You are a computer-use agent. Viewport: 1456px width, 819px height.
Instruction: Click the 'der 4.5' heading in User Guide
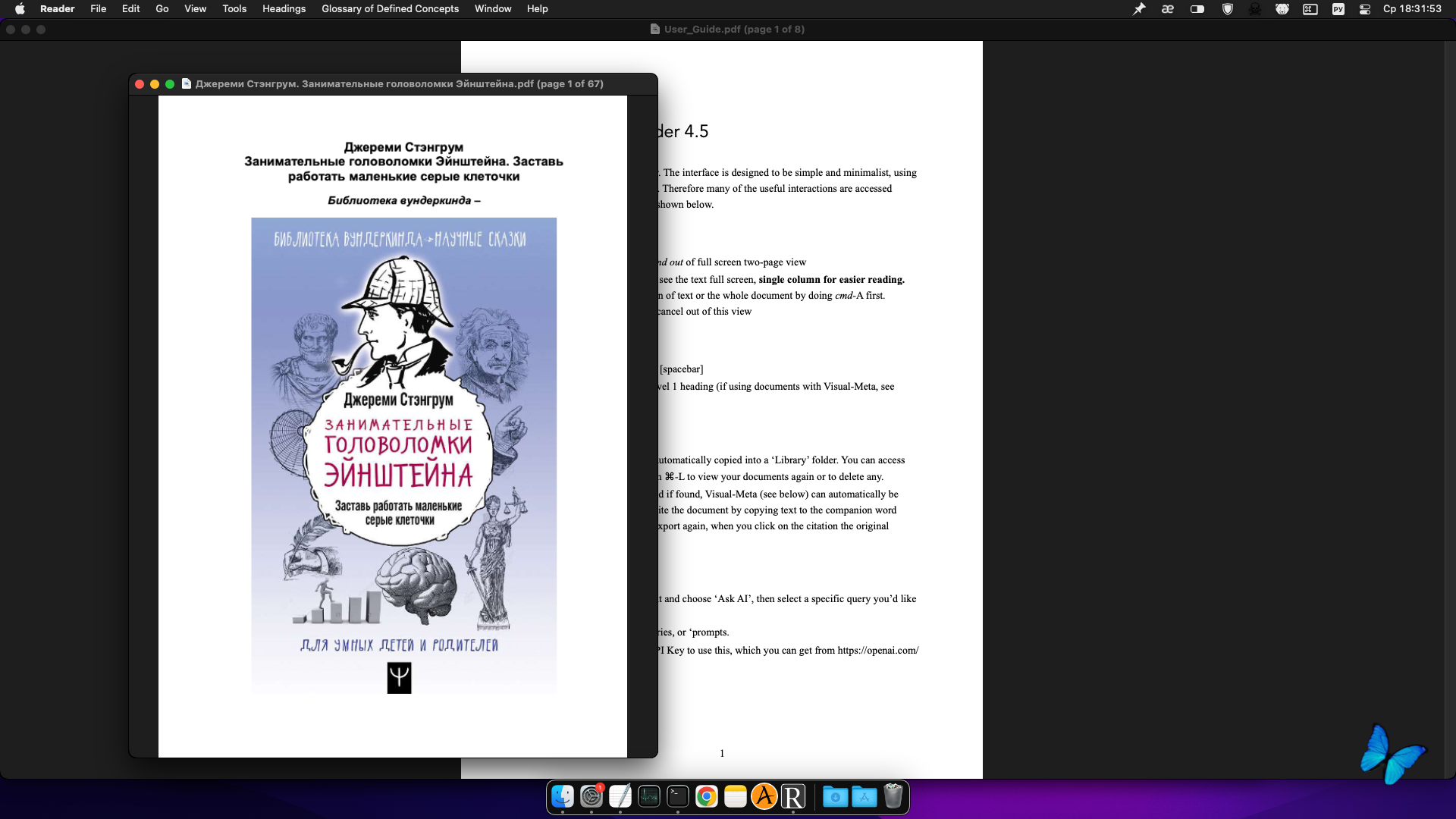[x=682, y=131]
